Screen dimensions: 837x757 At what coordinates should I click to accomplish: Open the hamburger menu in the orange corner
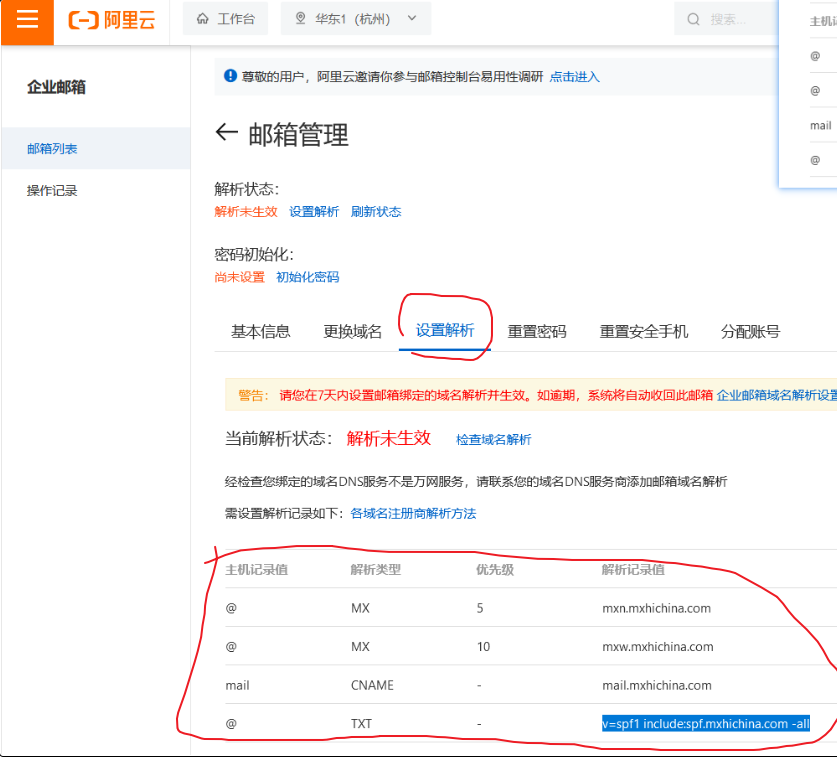click(27, 19)
